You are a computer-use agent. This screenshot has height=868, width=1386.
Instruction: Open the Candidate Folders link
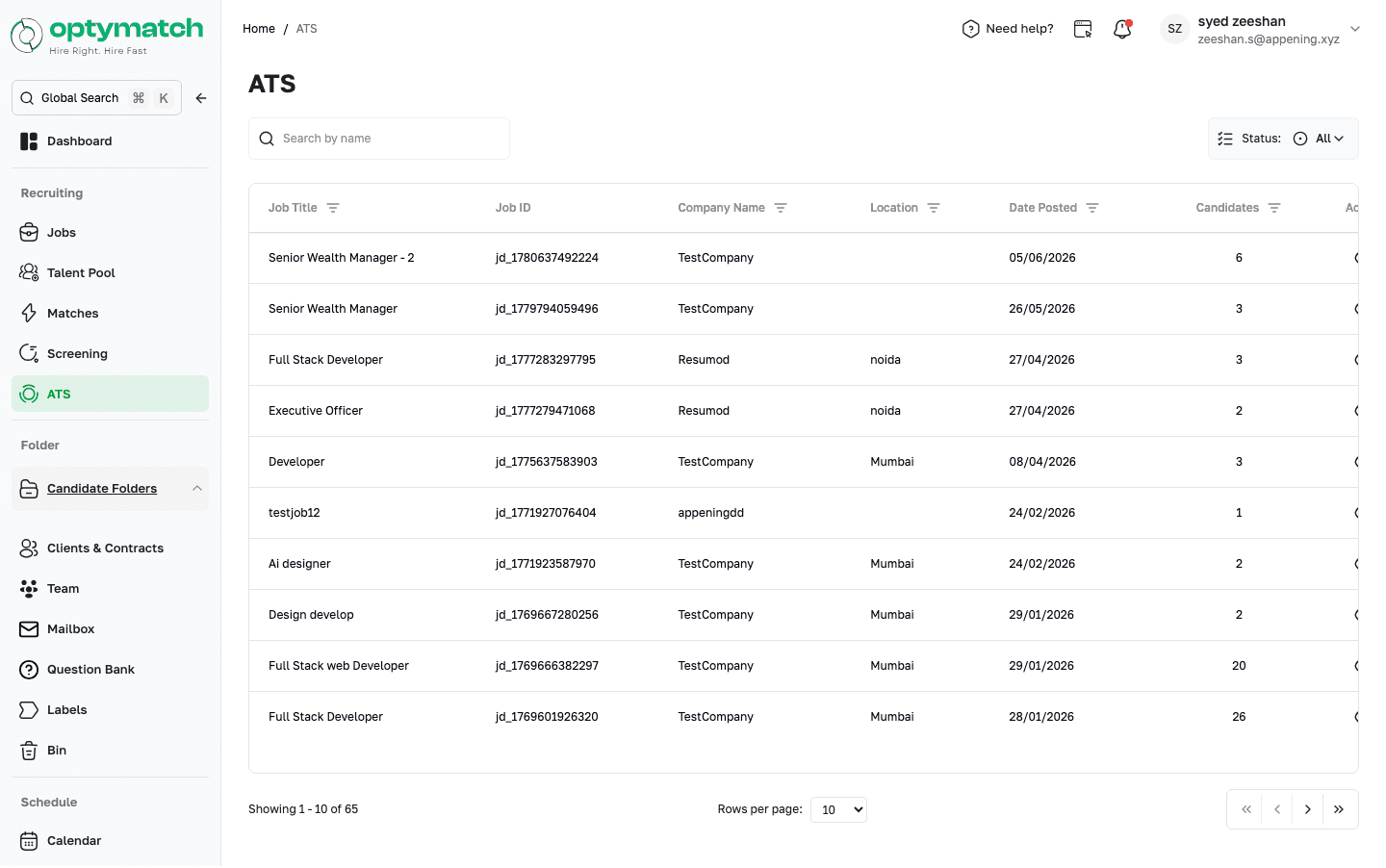coord(102,489)
